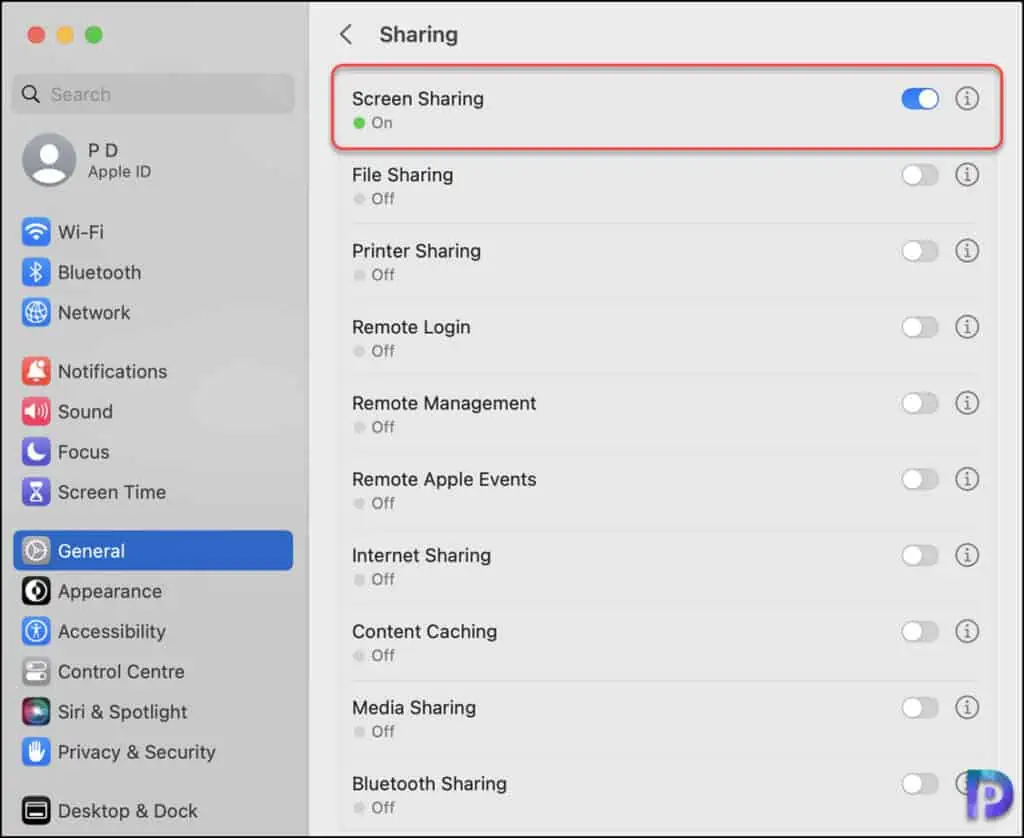Click the Focus moon icon
Viewport: 1024px width, 838px height.
click(36, 452)
